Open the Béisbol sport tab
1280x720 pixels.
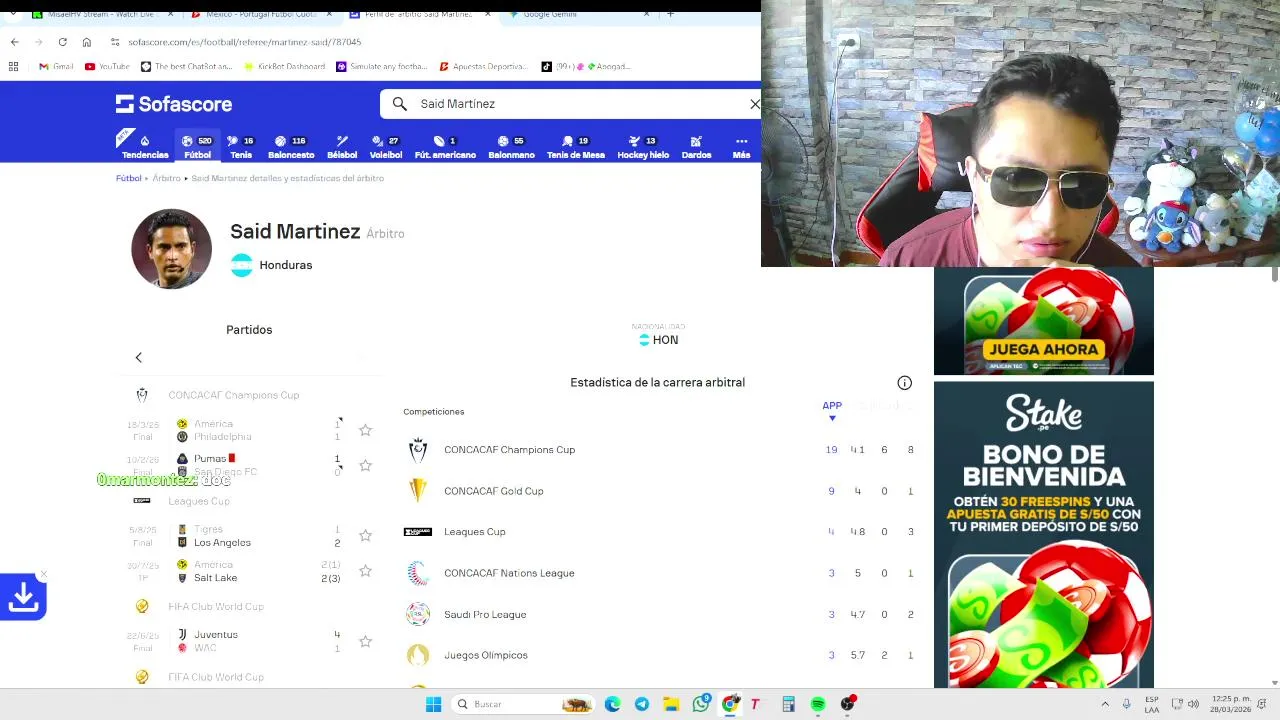(342, 146)
